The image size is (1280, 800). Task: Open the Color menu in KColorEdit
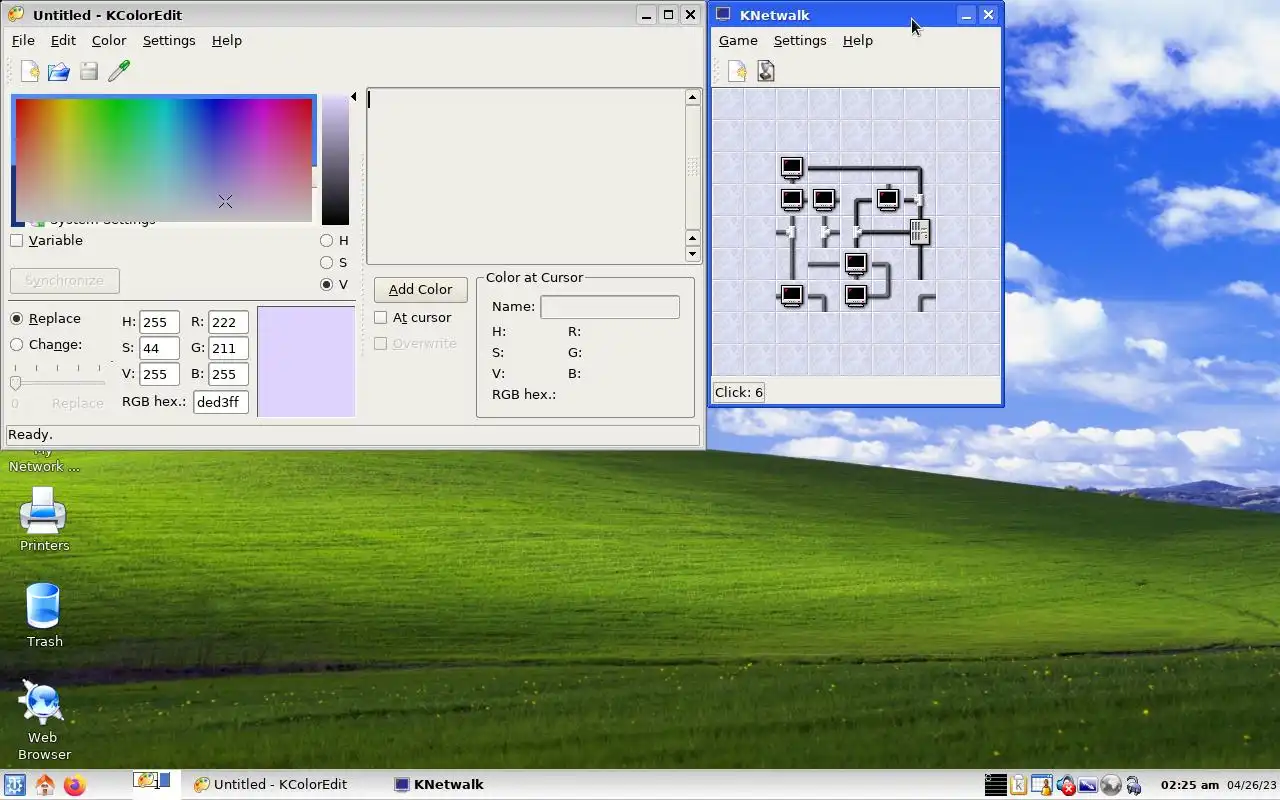pos(109,41)
